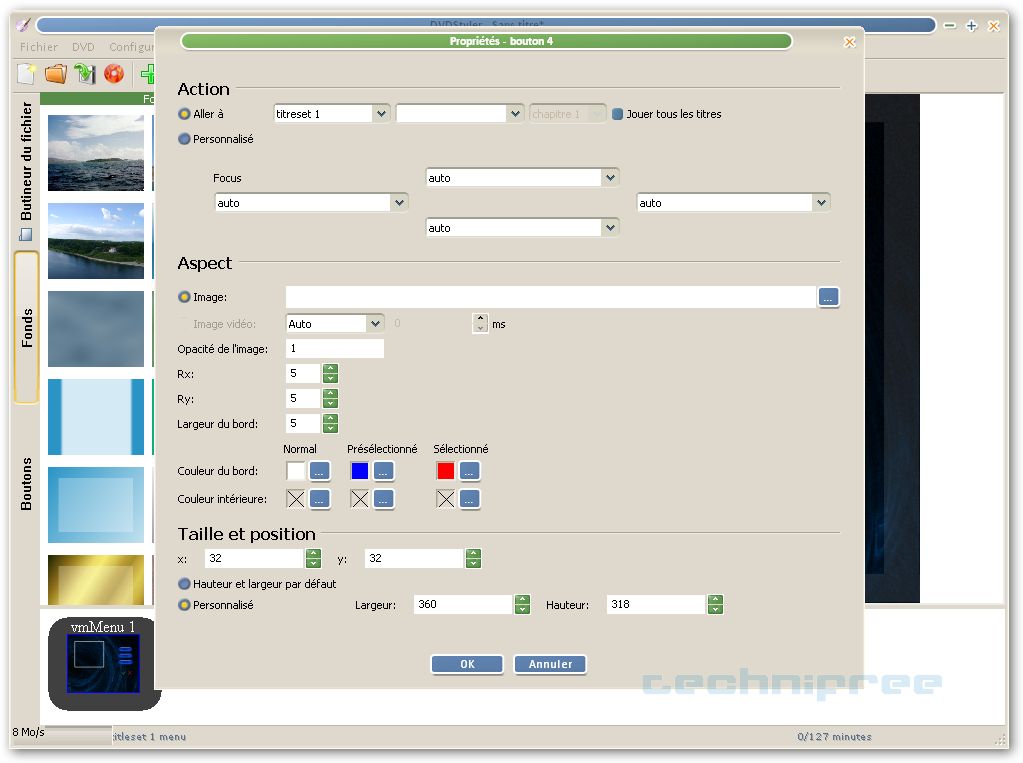Screen dimensions: 1023x763
Task: Click the Opacité de l'image field
Action: point(334,349)
